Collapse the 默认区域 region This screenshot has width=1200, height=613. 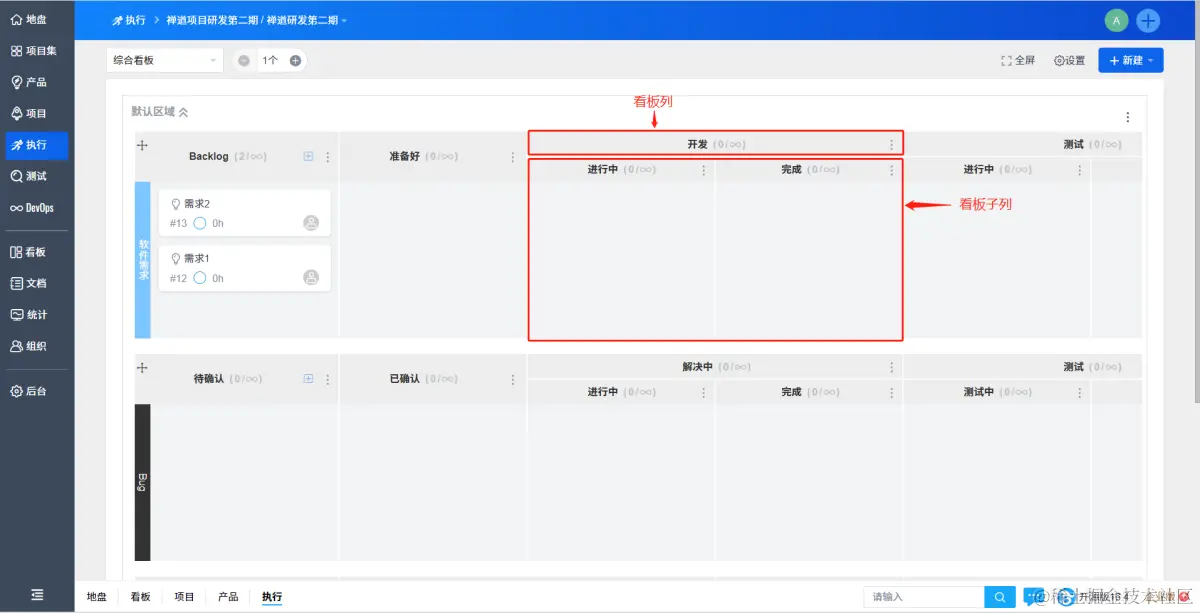pyautogui.click(x=183, y=112)
